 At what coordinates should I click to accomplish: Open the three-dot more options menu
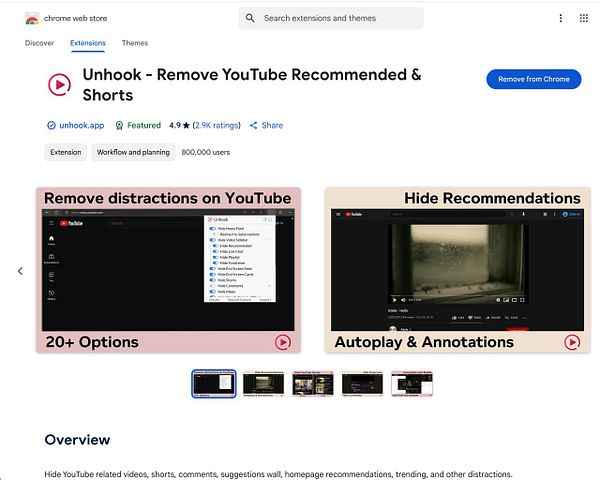coord(561,18)
